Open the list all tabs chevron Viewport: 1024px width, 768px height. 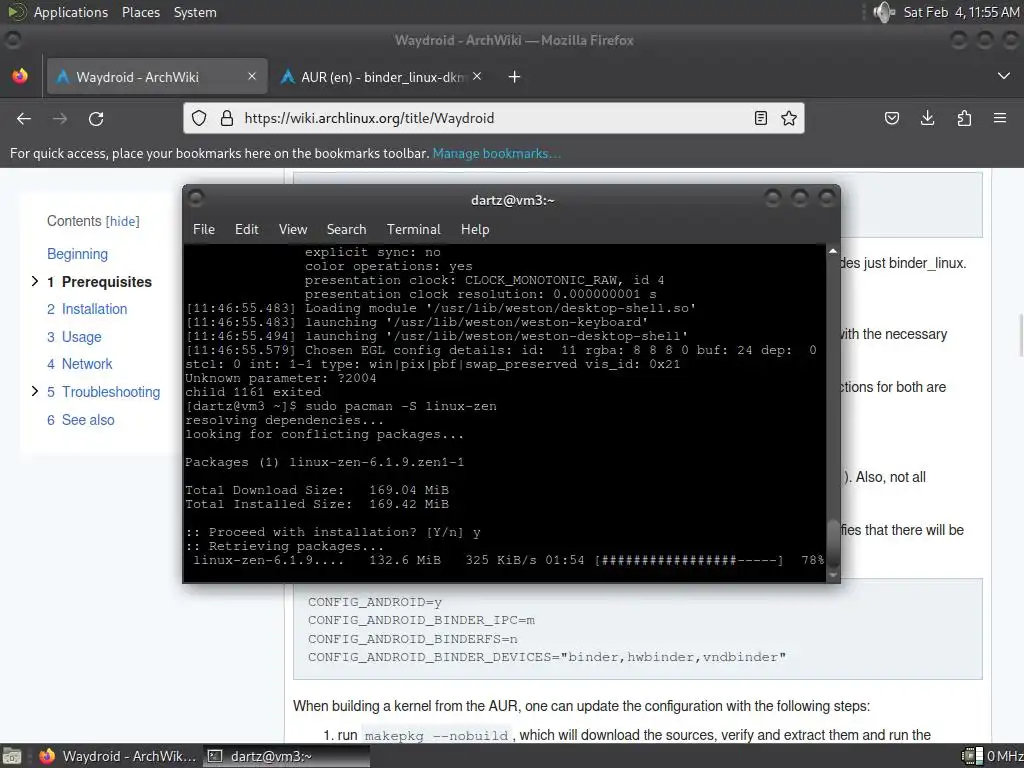coord(1004,76)
